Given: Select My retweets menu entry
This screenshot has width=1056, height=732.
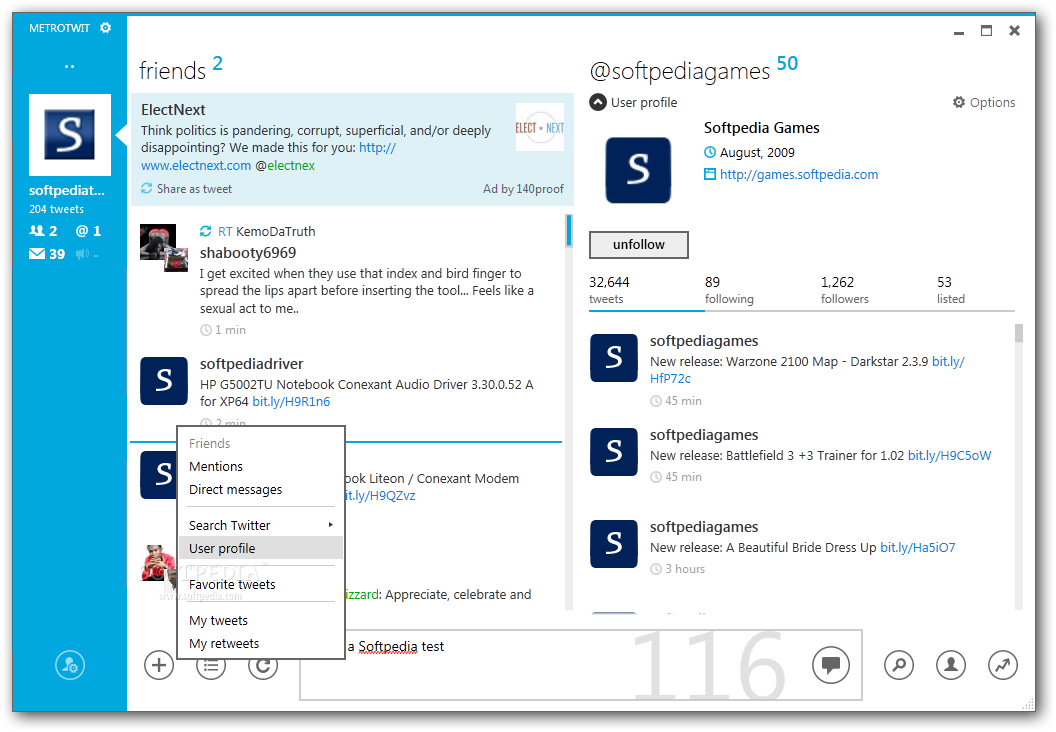Looking at the screenshot, I should point(261,643).
